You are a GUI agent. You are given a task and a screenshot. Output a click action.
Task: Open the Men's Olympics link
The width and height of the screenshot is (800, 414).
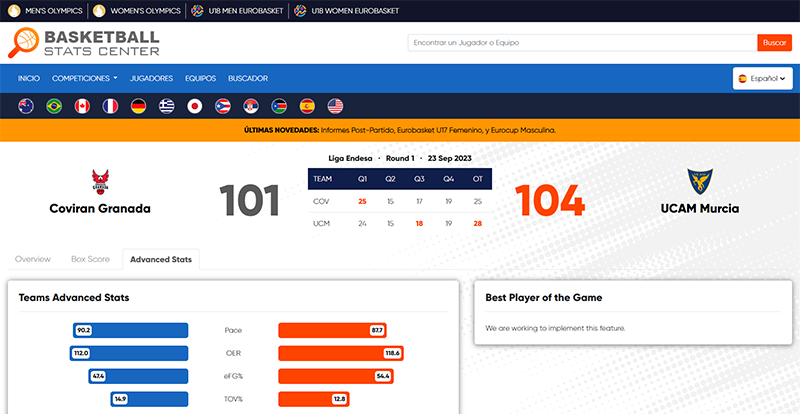[x=54, y=11]
